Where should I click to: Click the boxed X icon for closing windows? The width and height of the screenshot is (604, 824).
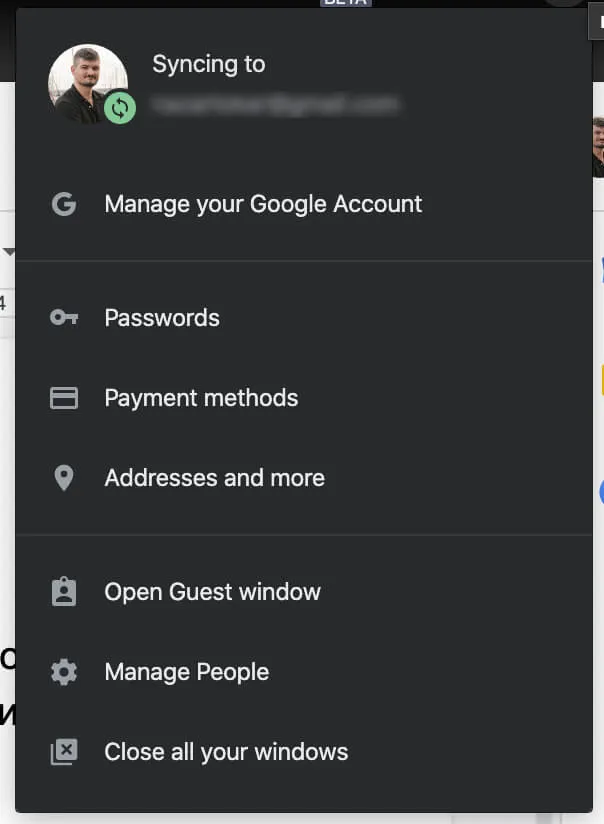(64, 751)
